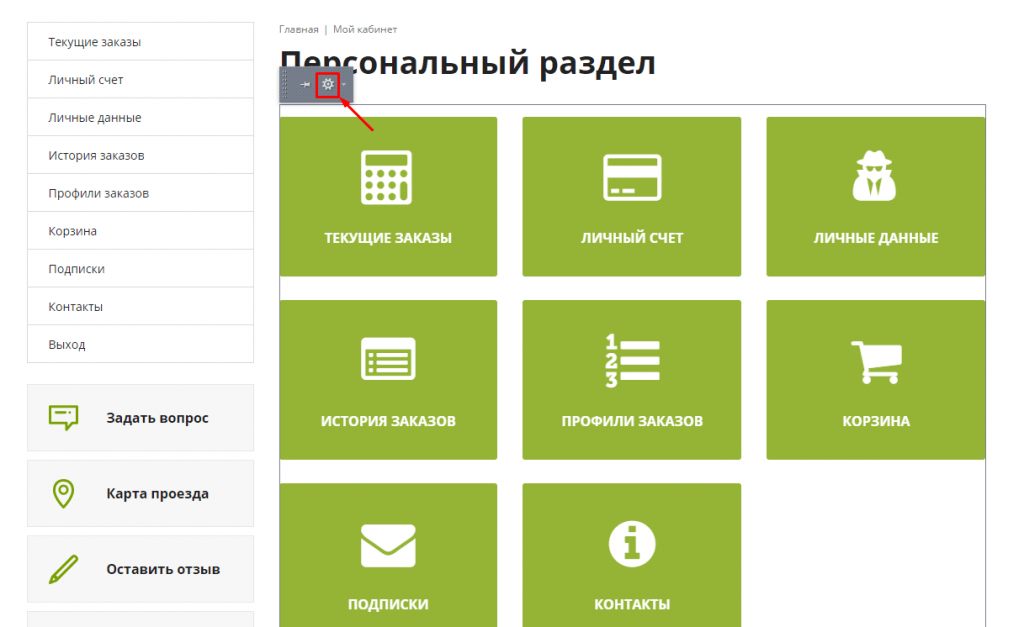Select Корзина in the sidebar menu
This screenshot has height=627, width=1024.
(x=140, y=231)
